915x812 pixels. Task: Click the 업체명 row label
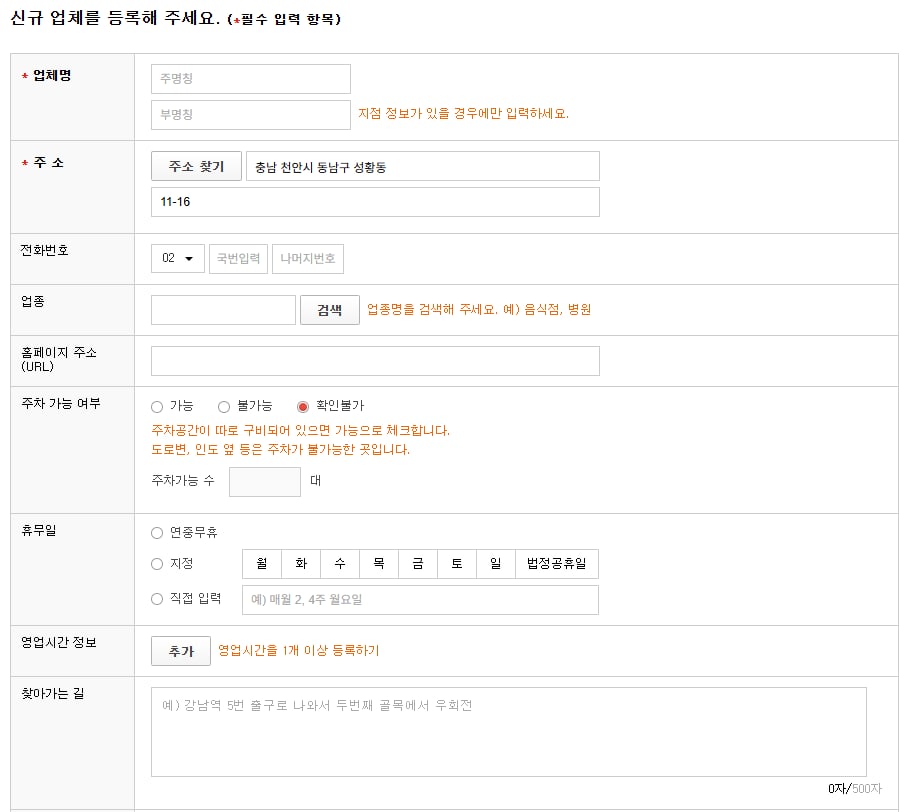click(52, 75)
